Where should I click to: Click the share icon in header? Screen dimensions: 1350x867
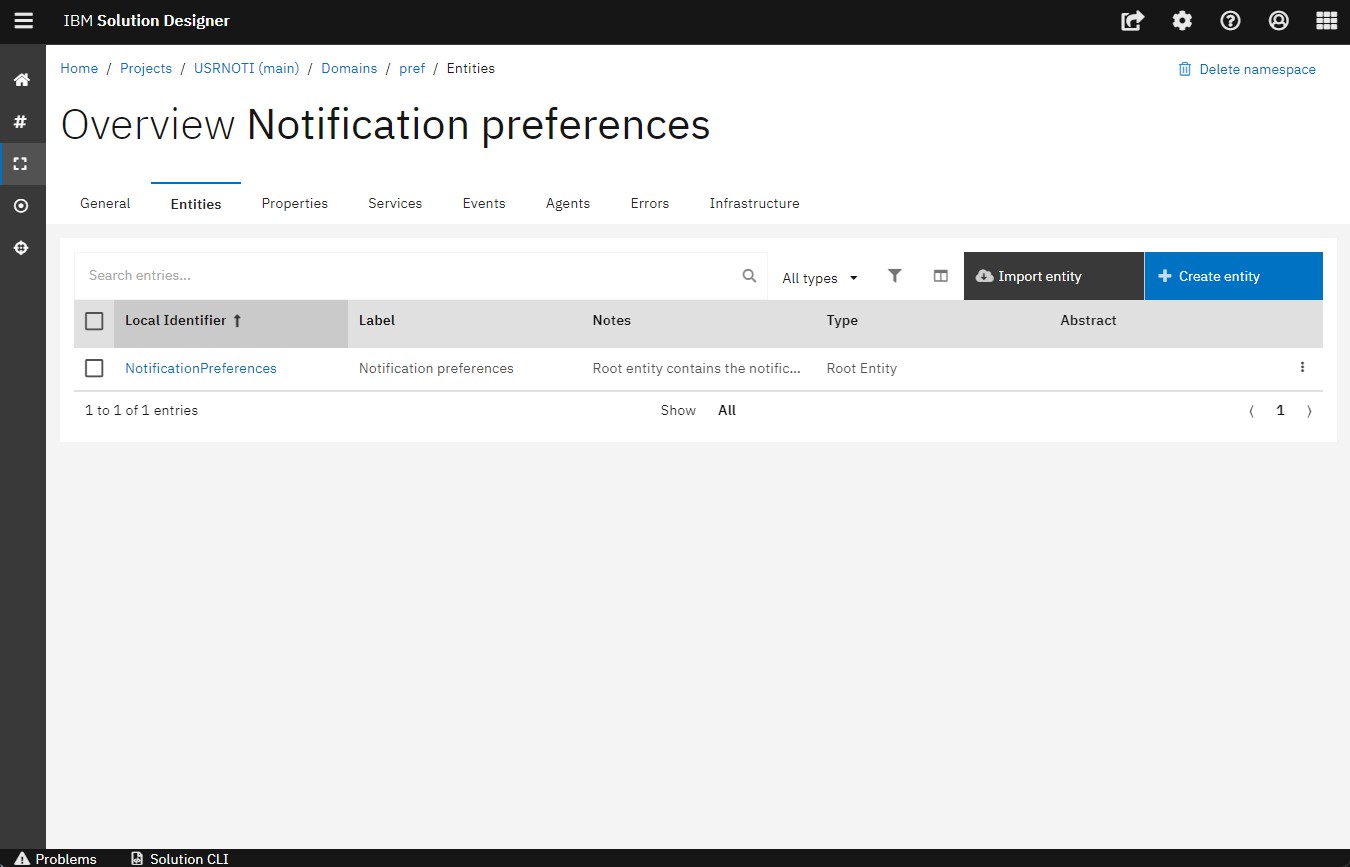pyautogui.click(x=1132, y=21)
